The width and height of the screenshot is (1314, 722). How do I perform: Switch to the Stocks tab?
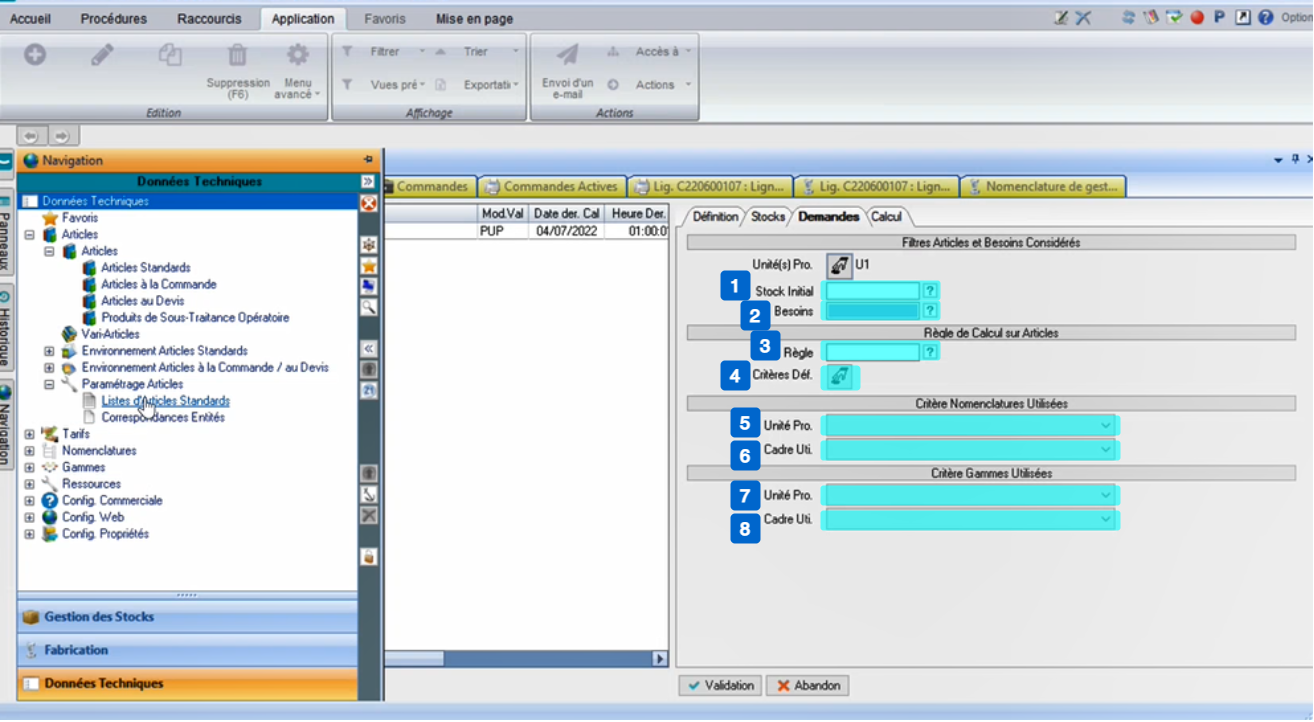coord(768,217)
